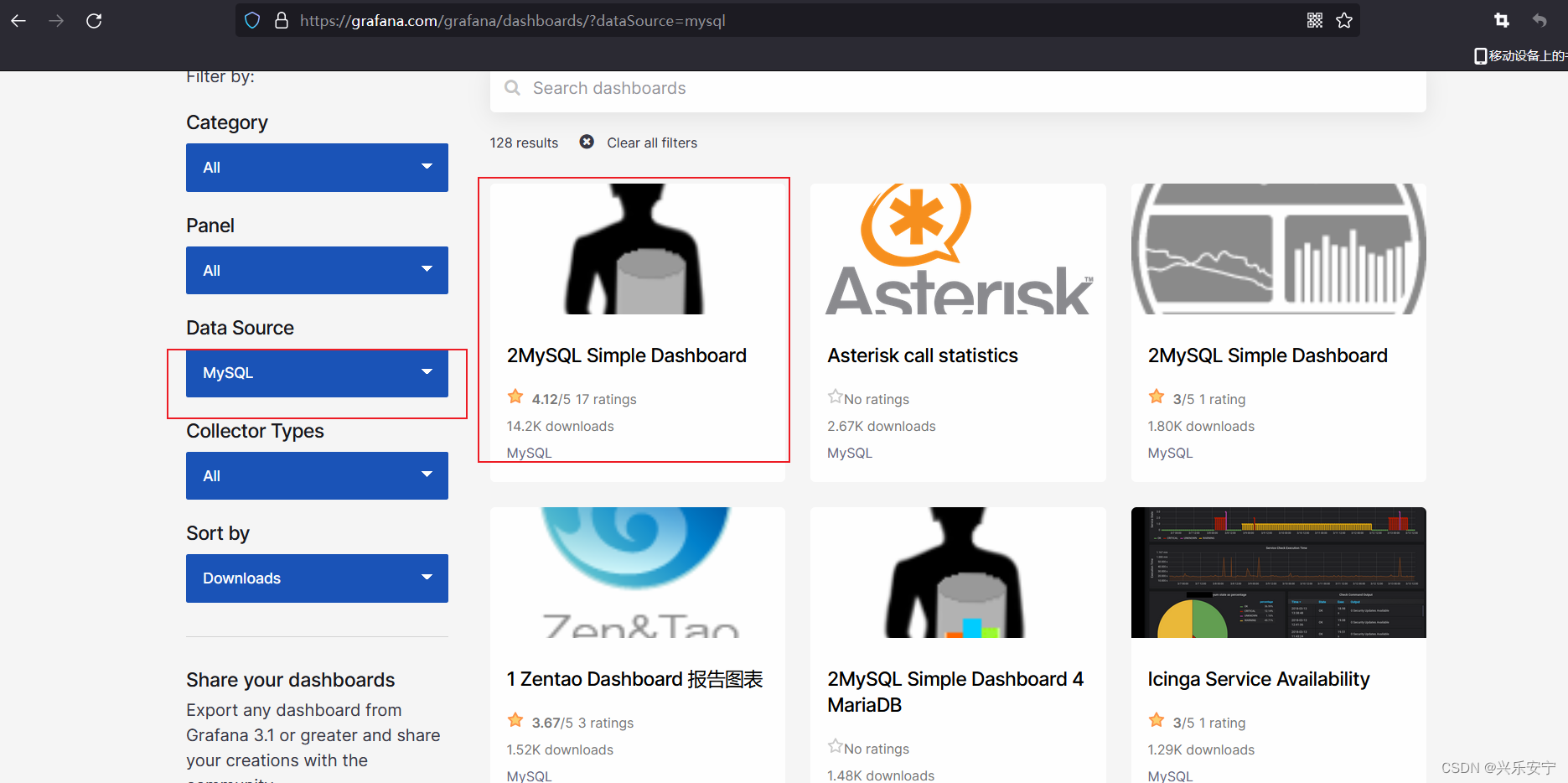Click the Zentao Dashboard logo thumbnail
The image size is (1568, 783).
638,573
